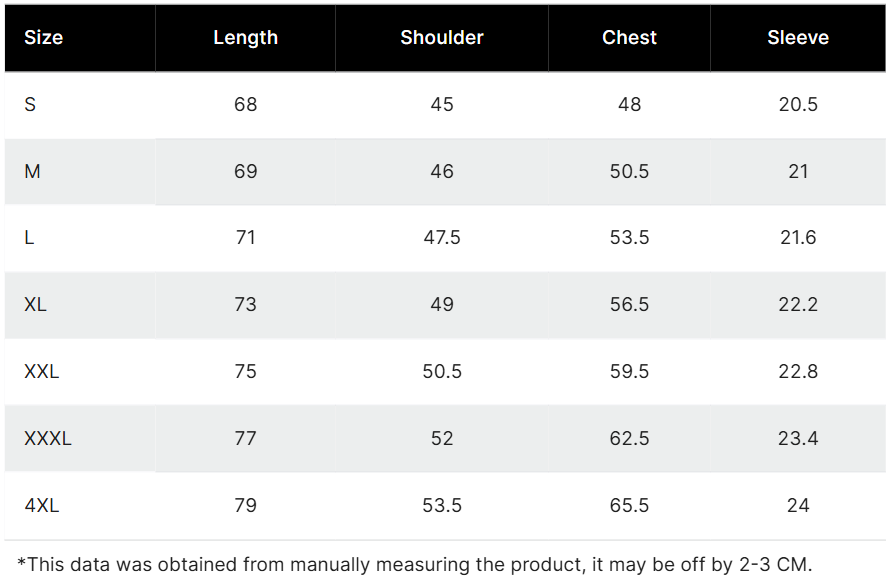Screen dimensions: 895x585
Task: Select the XXXL size row label
Action: coord(48,438)
